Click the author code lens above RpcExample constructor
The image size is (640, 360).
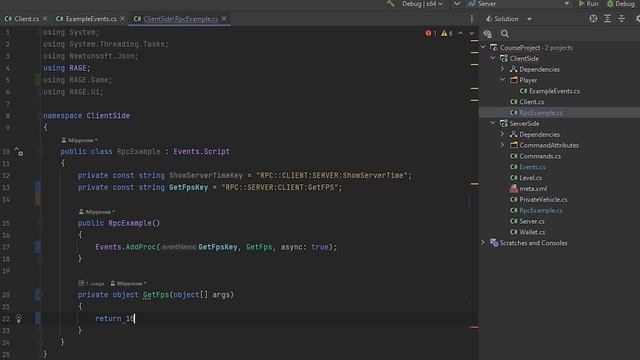[x=97, y=212]
